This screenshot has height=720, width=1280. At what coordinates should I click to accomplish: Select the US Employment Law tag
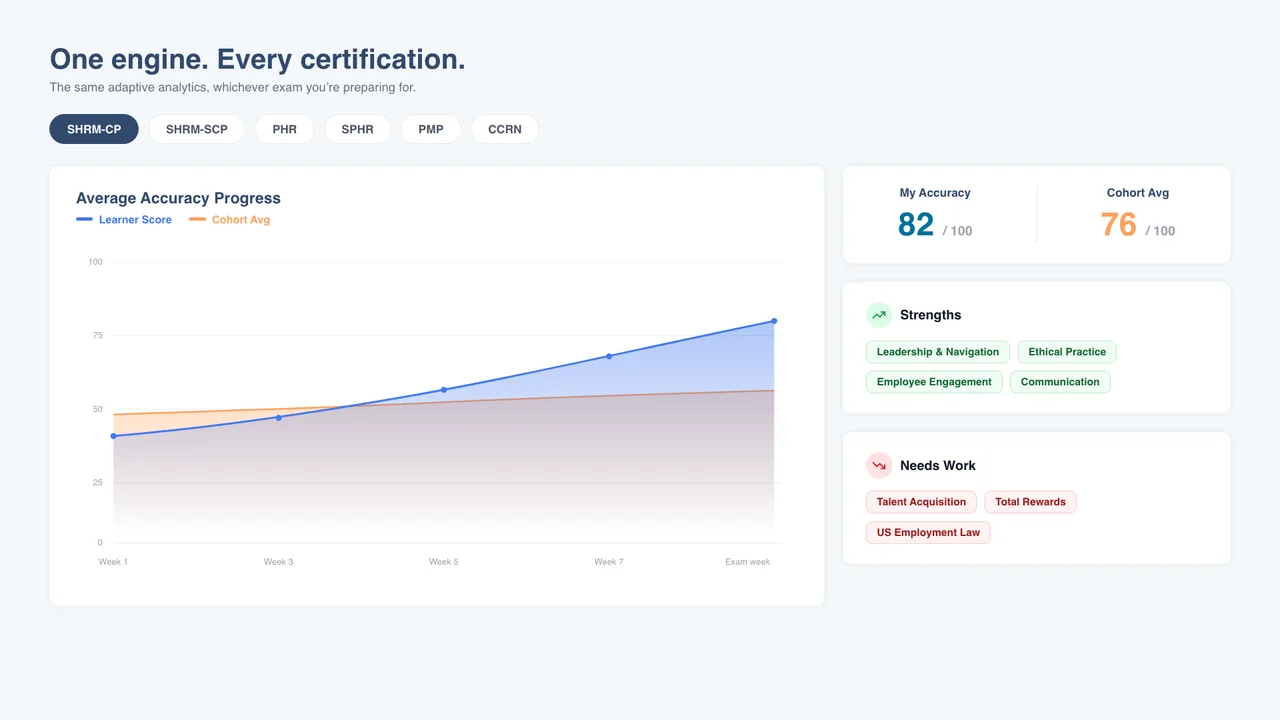[928, 533]
